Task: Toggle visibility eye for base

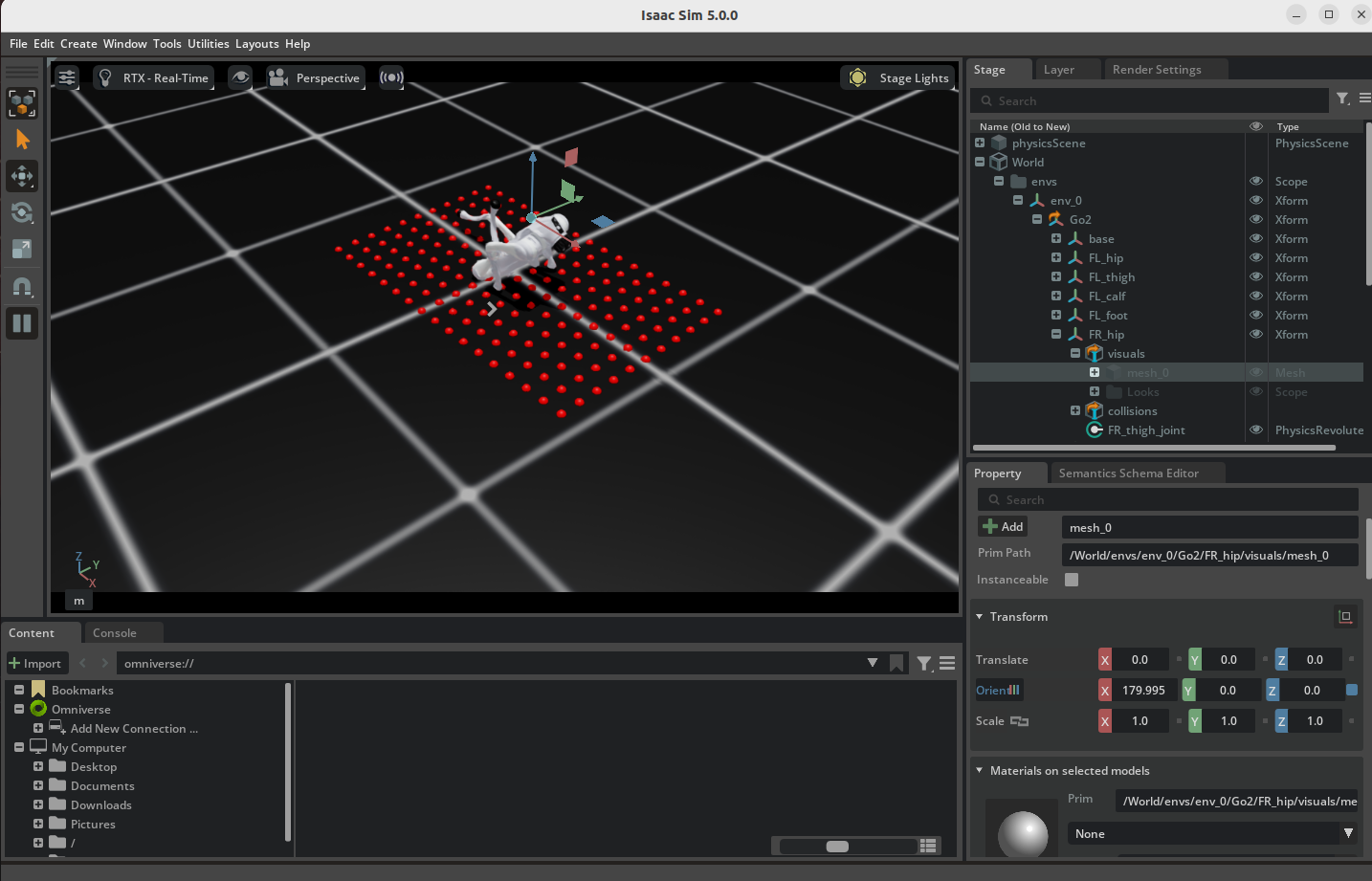Action: 1256,238
